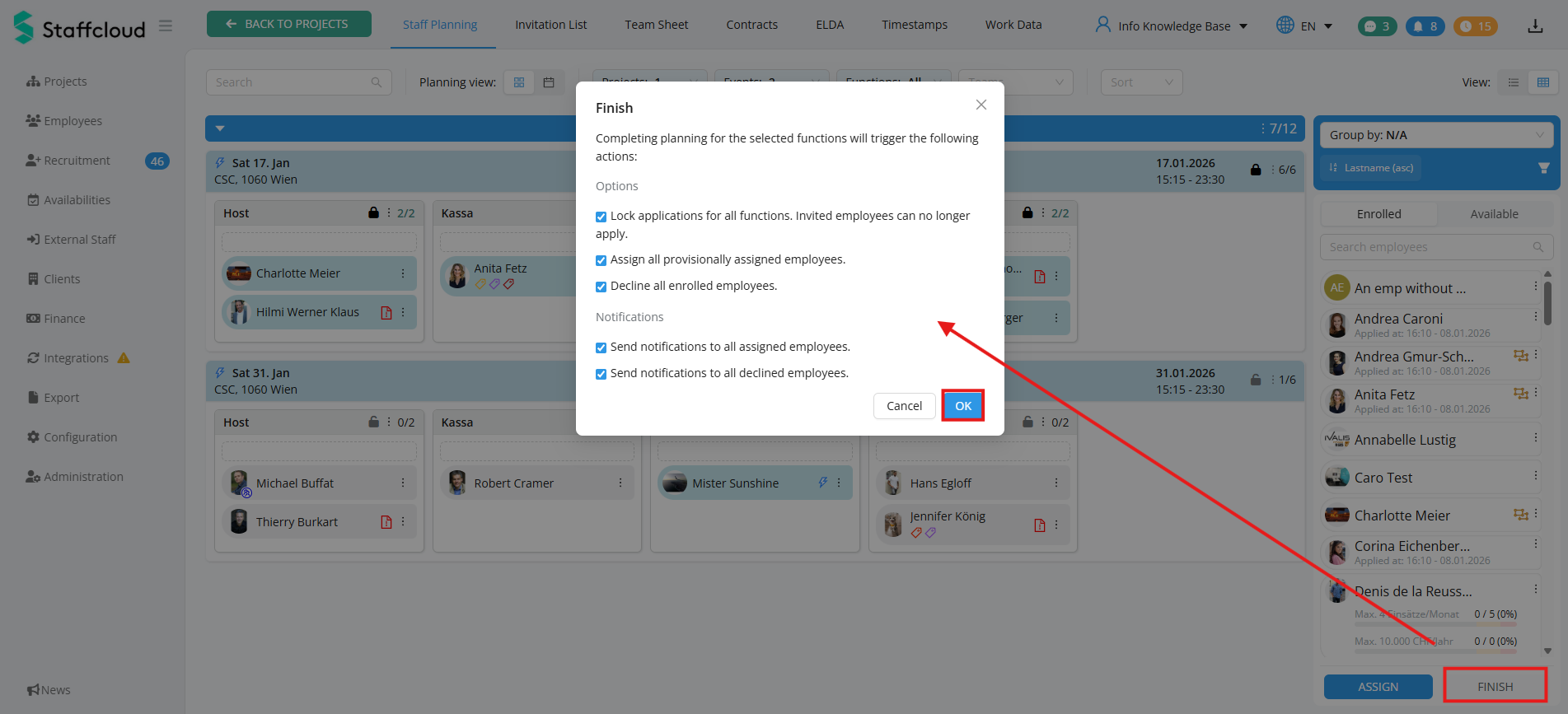Open three-dot menu for Annabelle Lustig

[1536, 437]
